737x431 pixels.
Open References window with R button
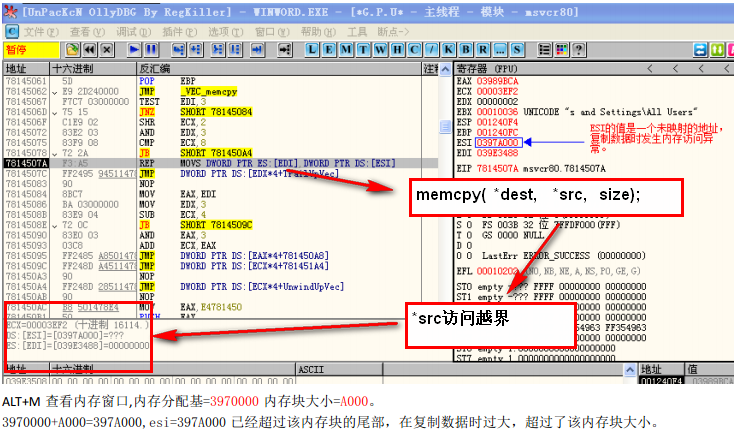click(483, 50)
